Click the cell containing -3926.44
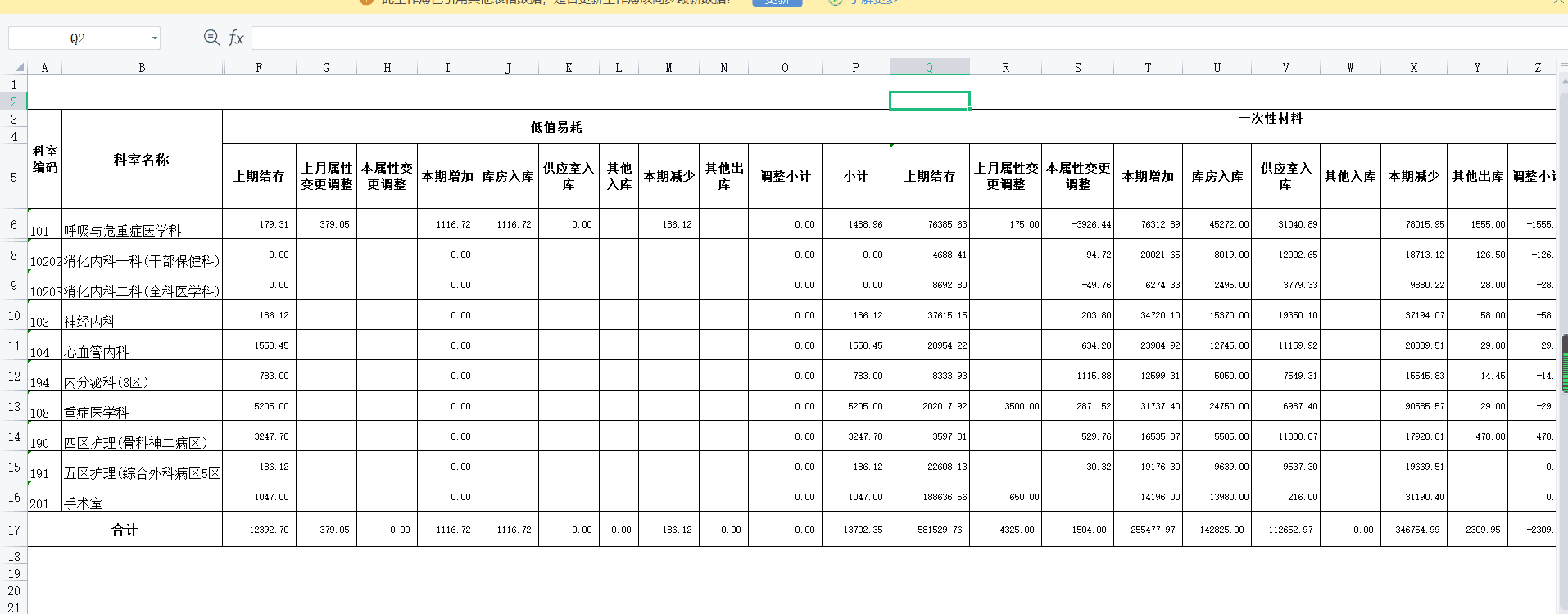Viewport: 1568px width, 614px height. tap(1077, 224)
